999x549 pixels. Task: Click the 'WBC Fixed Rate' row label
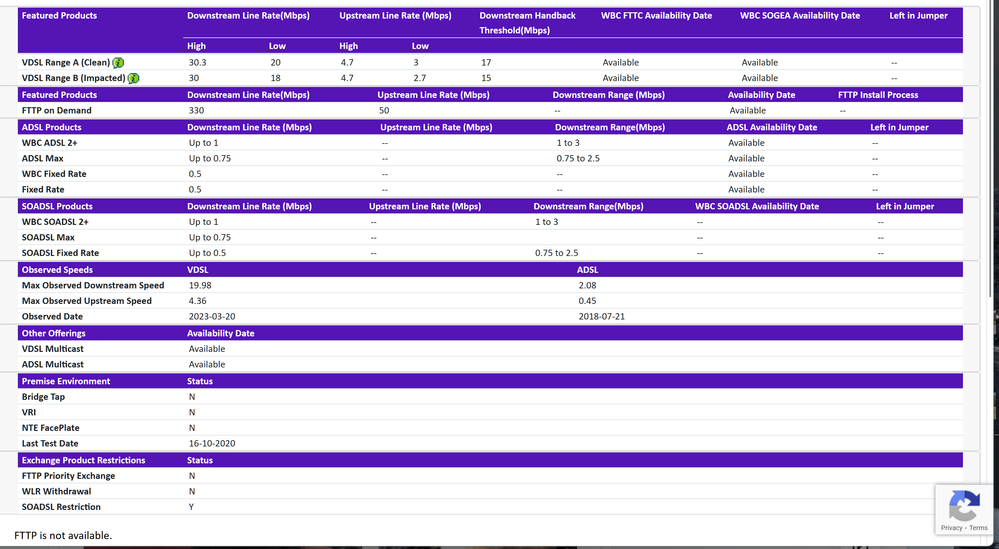point(54,174)
